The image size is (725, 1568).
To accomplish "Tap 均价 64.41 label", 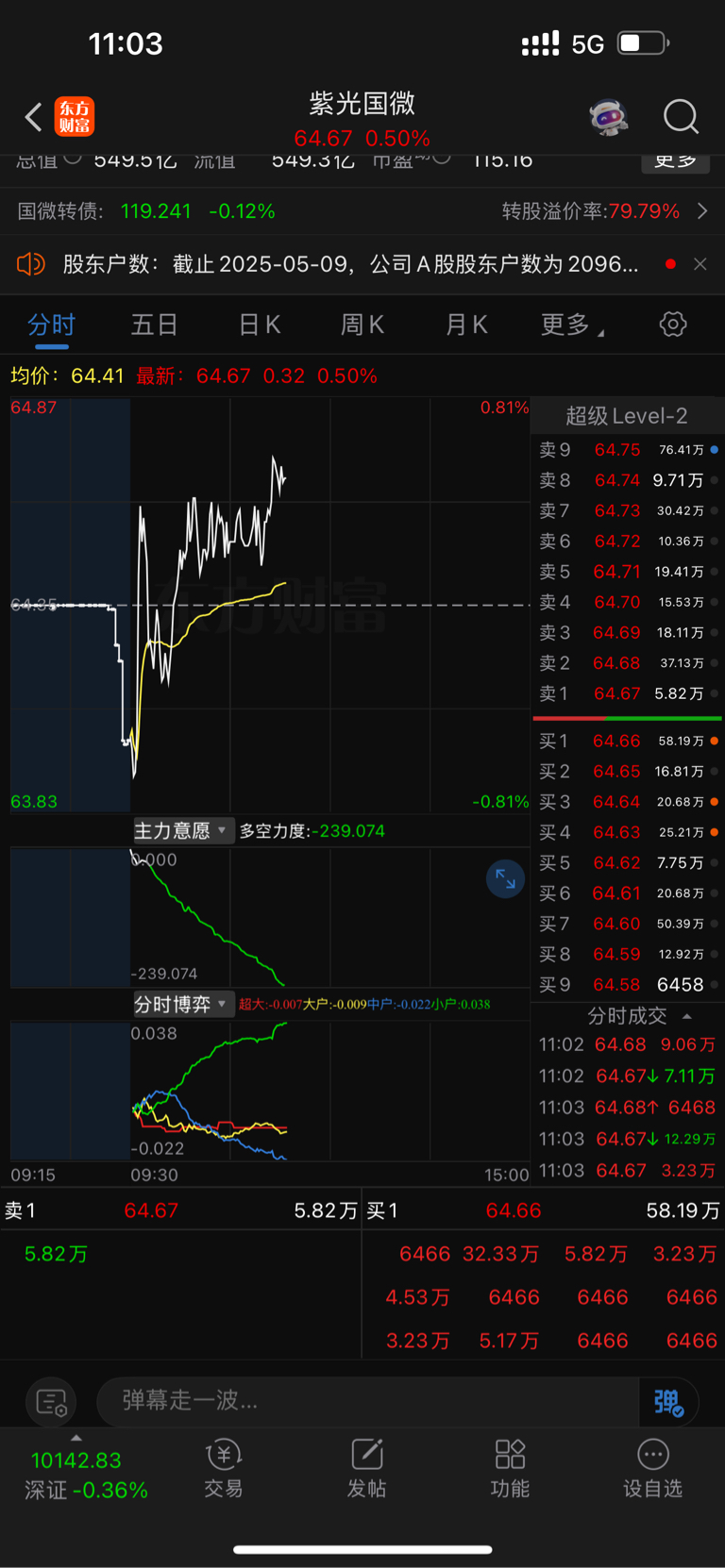I will pos(67,375).
